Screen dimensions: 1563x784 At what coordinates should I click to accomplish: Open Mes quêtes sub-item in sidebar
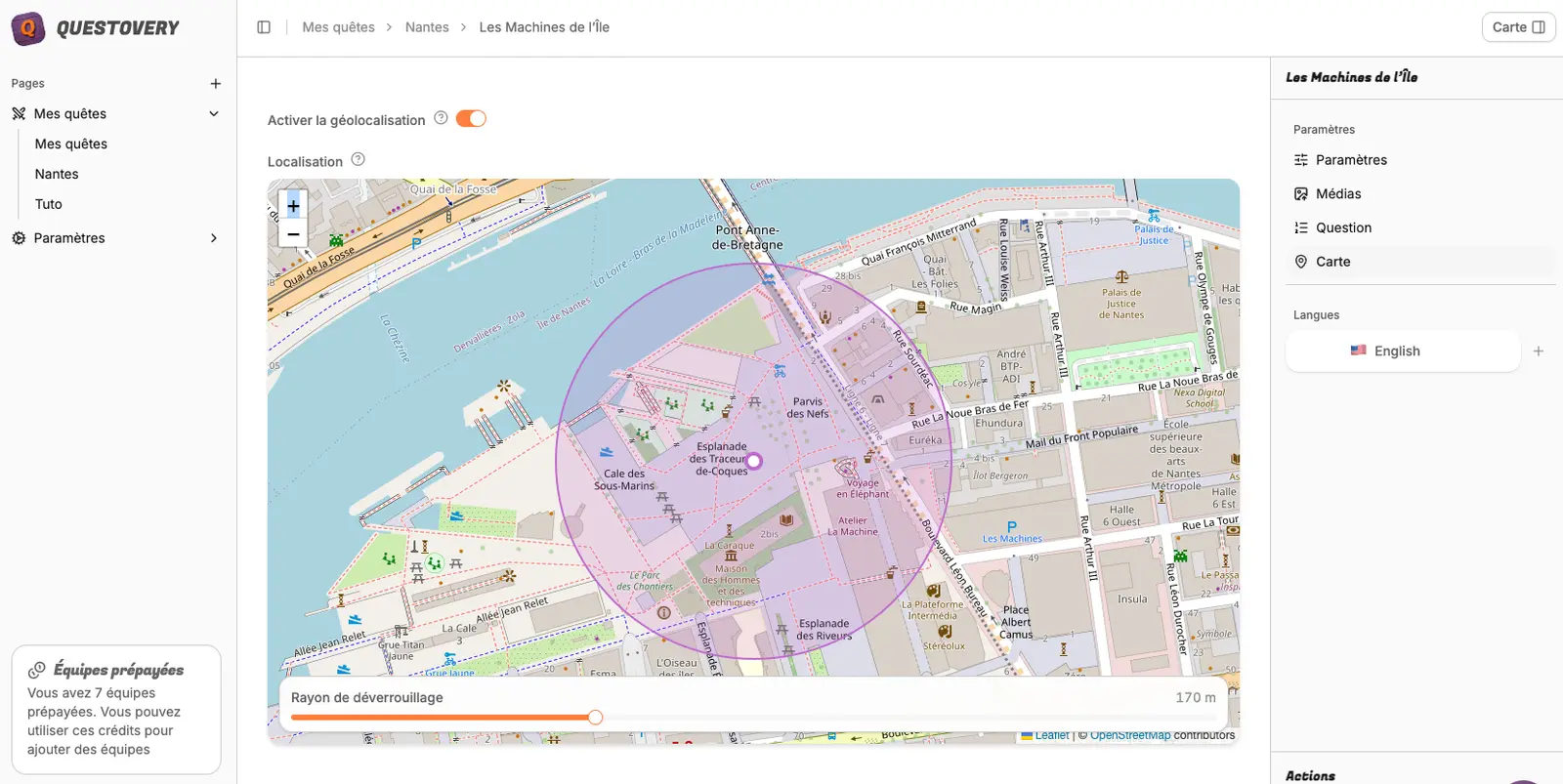[x=71, y=144]
